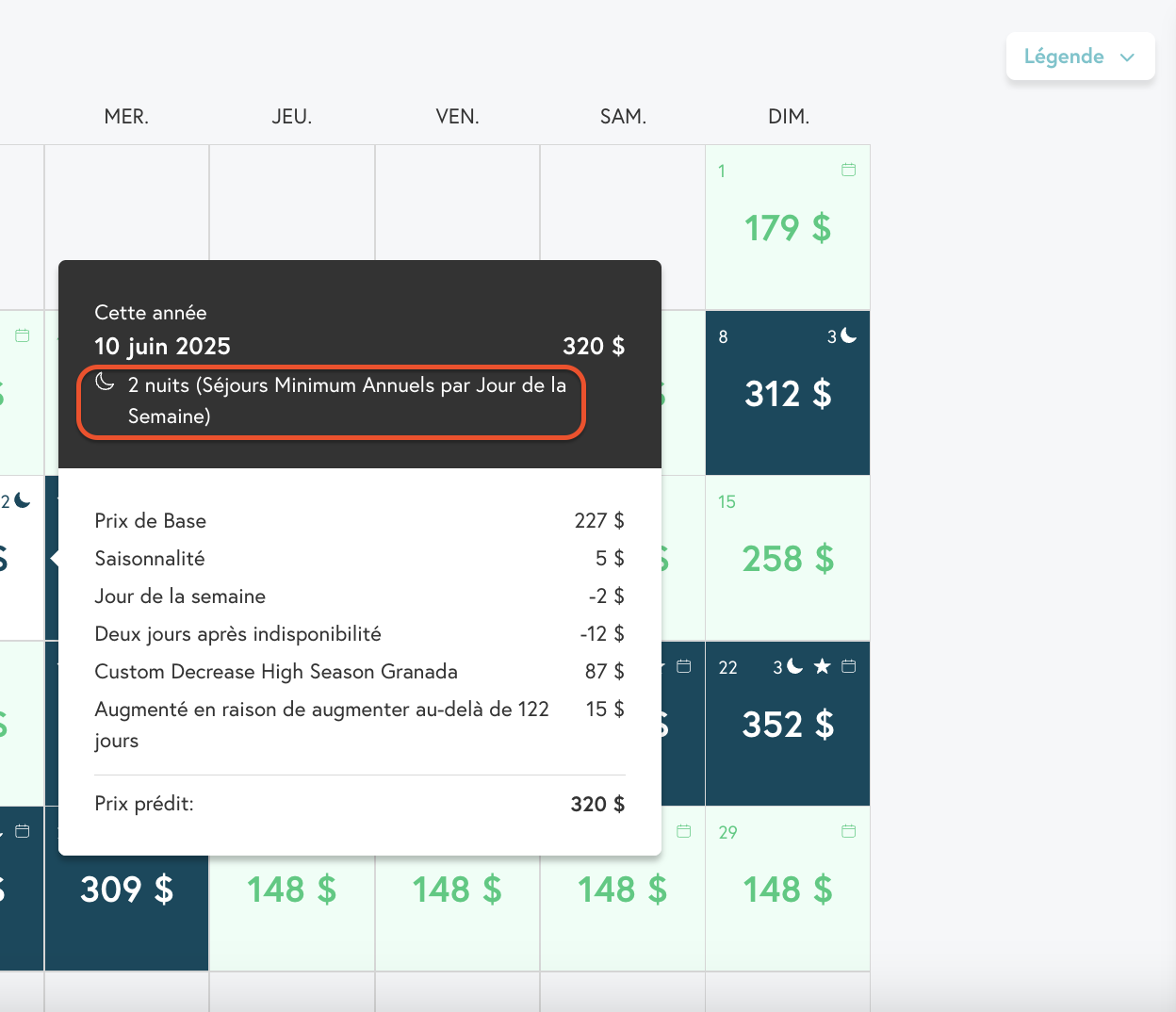Click the JEU. column header

pyautogui.click(x=292, y=117)
